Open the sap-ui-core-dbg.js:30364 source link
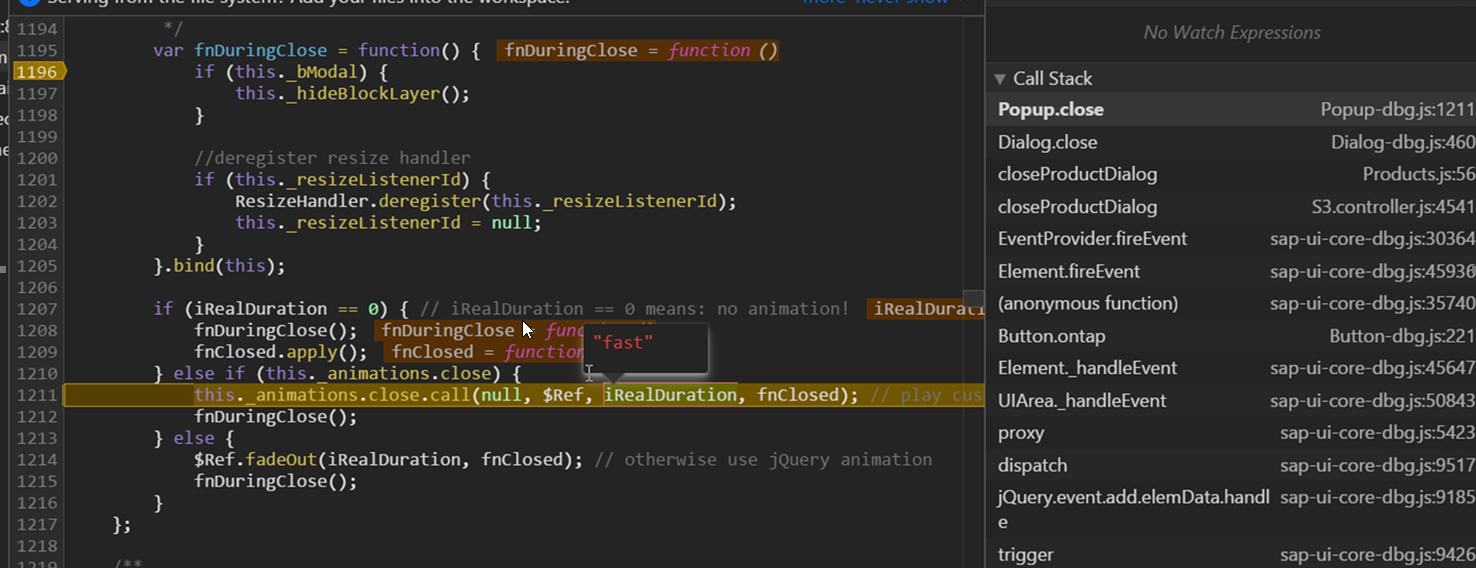This screenshot has height=568, width=1476. 1372,239
